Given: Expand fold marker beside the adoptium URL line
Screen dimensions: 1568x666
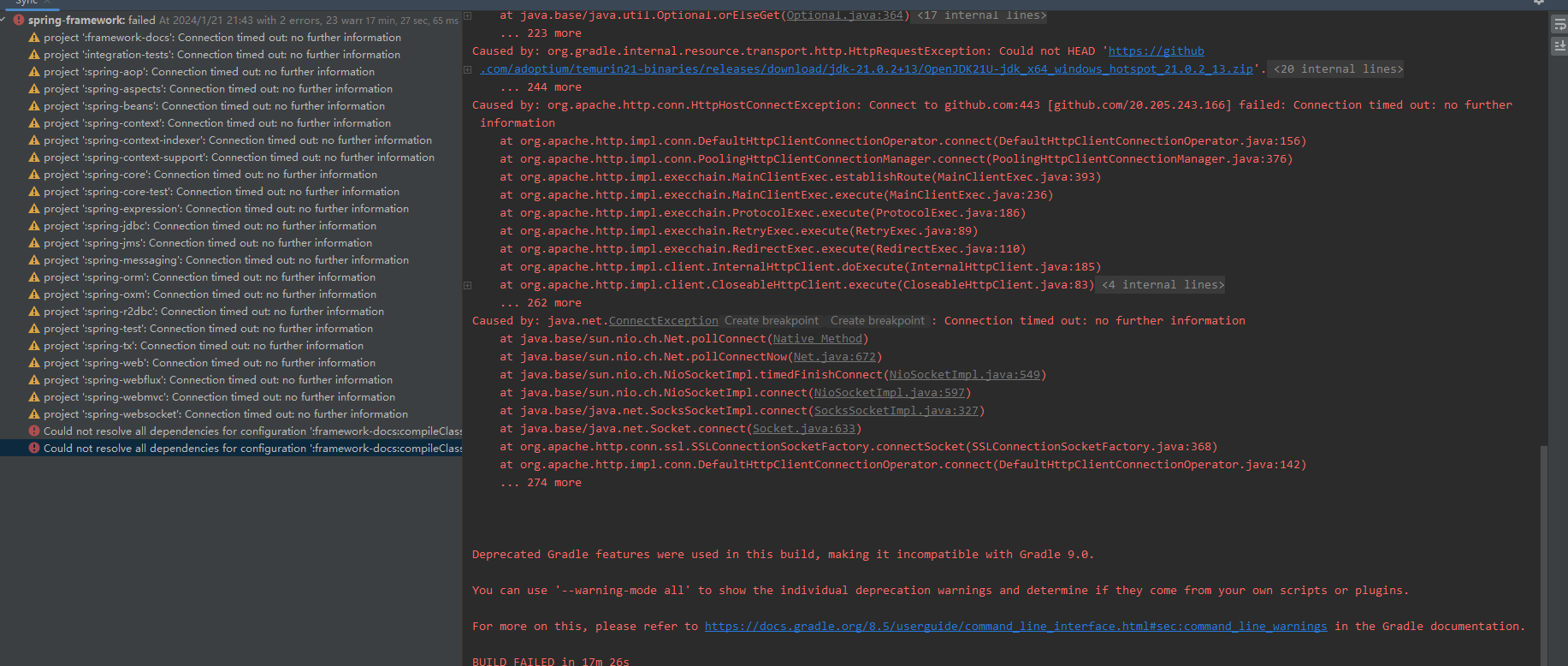Looking at the screenshot, I should point(467,69).
